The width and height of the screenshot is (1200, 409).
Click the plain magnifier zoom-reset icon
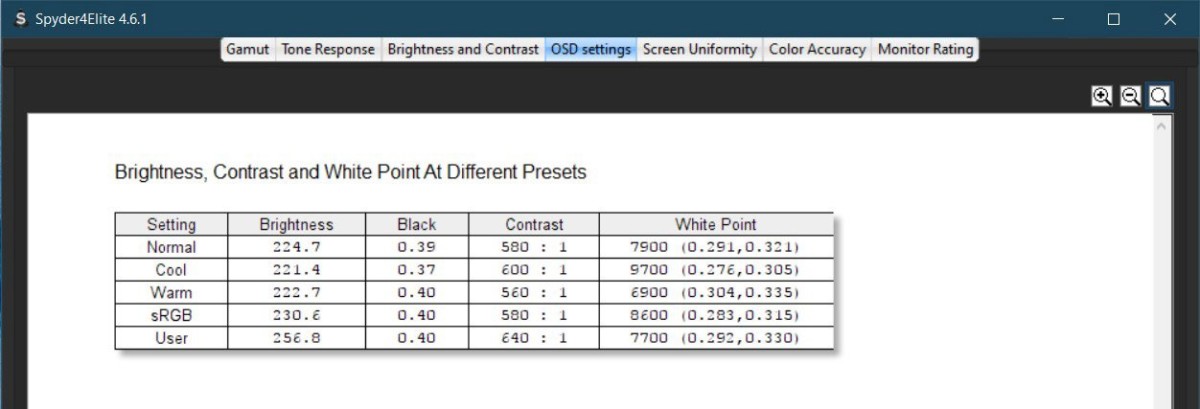[x=1159, y=96]
